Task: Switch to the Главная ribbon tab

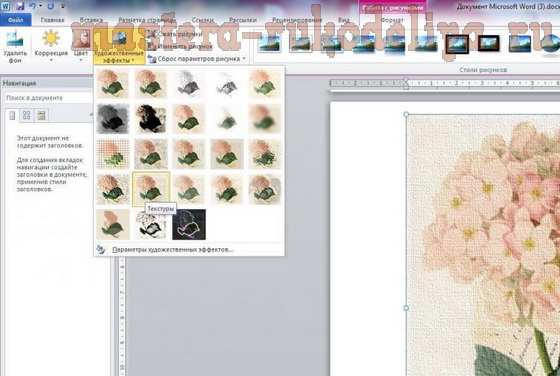Action: [x=52, y=20]
